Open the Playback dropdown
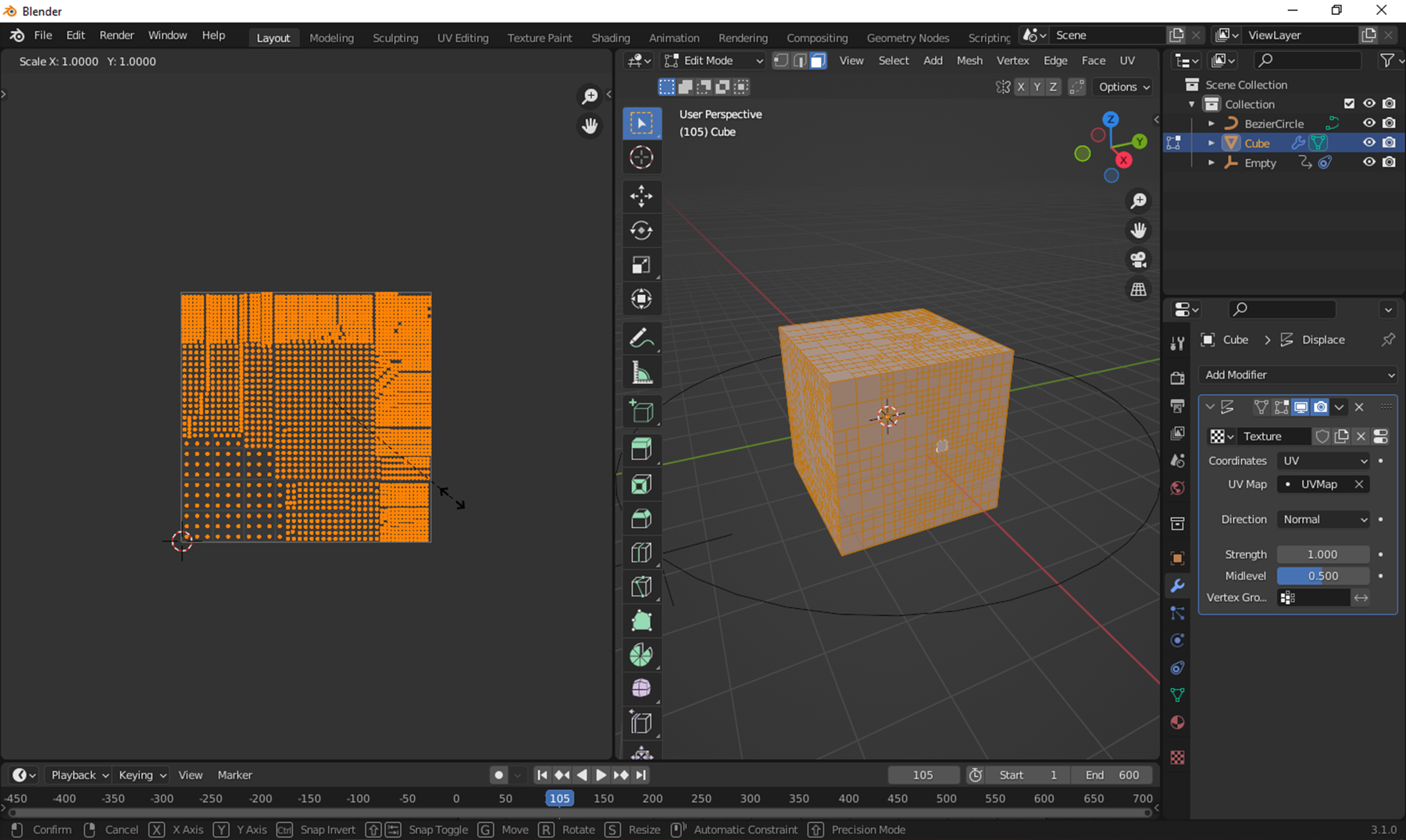The height and width of the screenshot is (840, 1406). [79, 775]
